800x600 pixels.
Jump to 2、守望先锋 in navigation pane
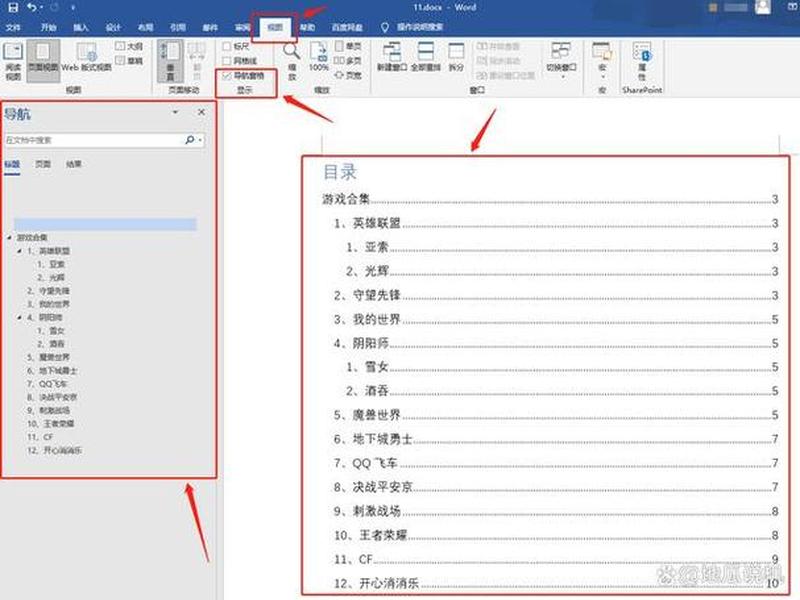48,291
